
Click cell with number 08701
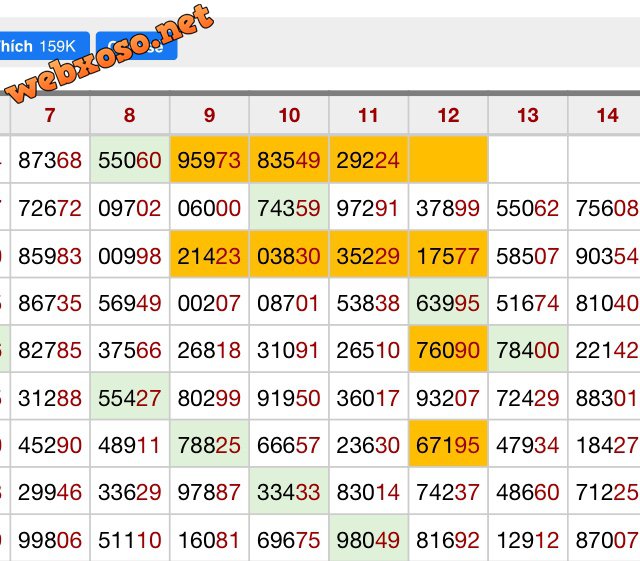[x=289, y=303]
